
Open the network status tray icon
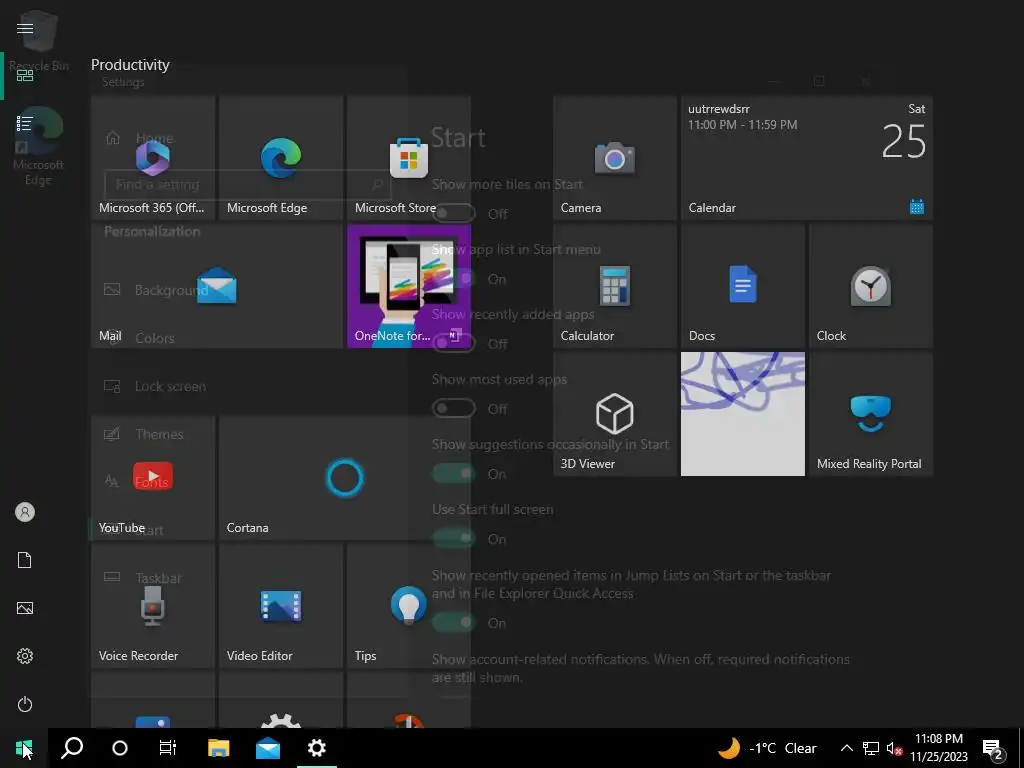(x=871, y=748)
